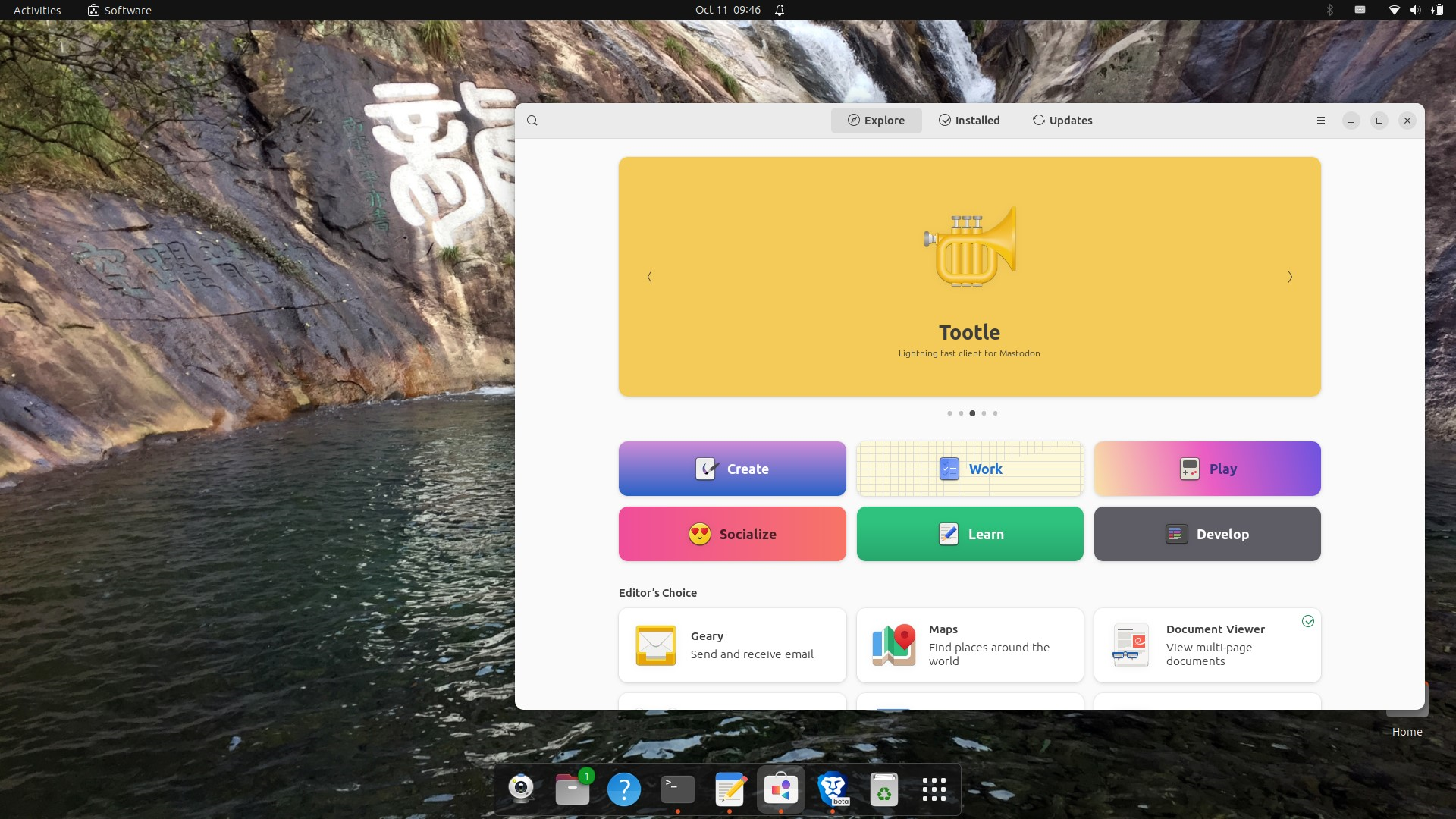
Task: Open Brave beta browser from dock
Action: (x=833, y=789)
